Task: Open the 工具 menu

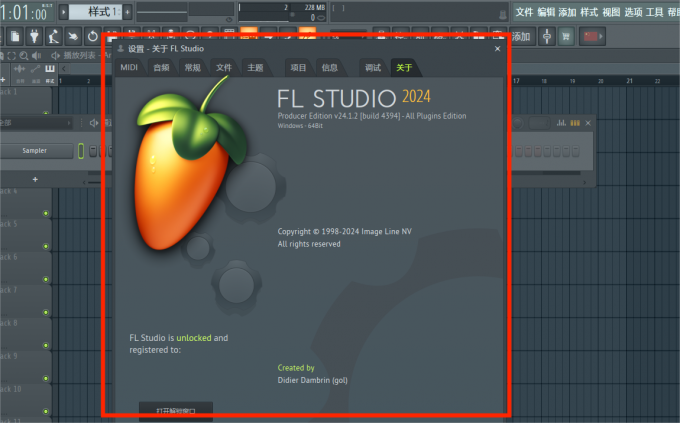Action: (655, 12)
